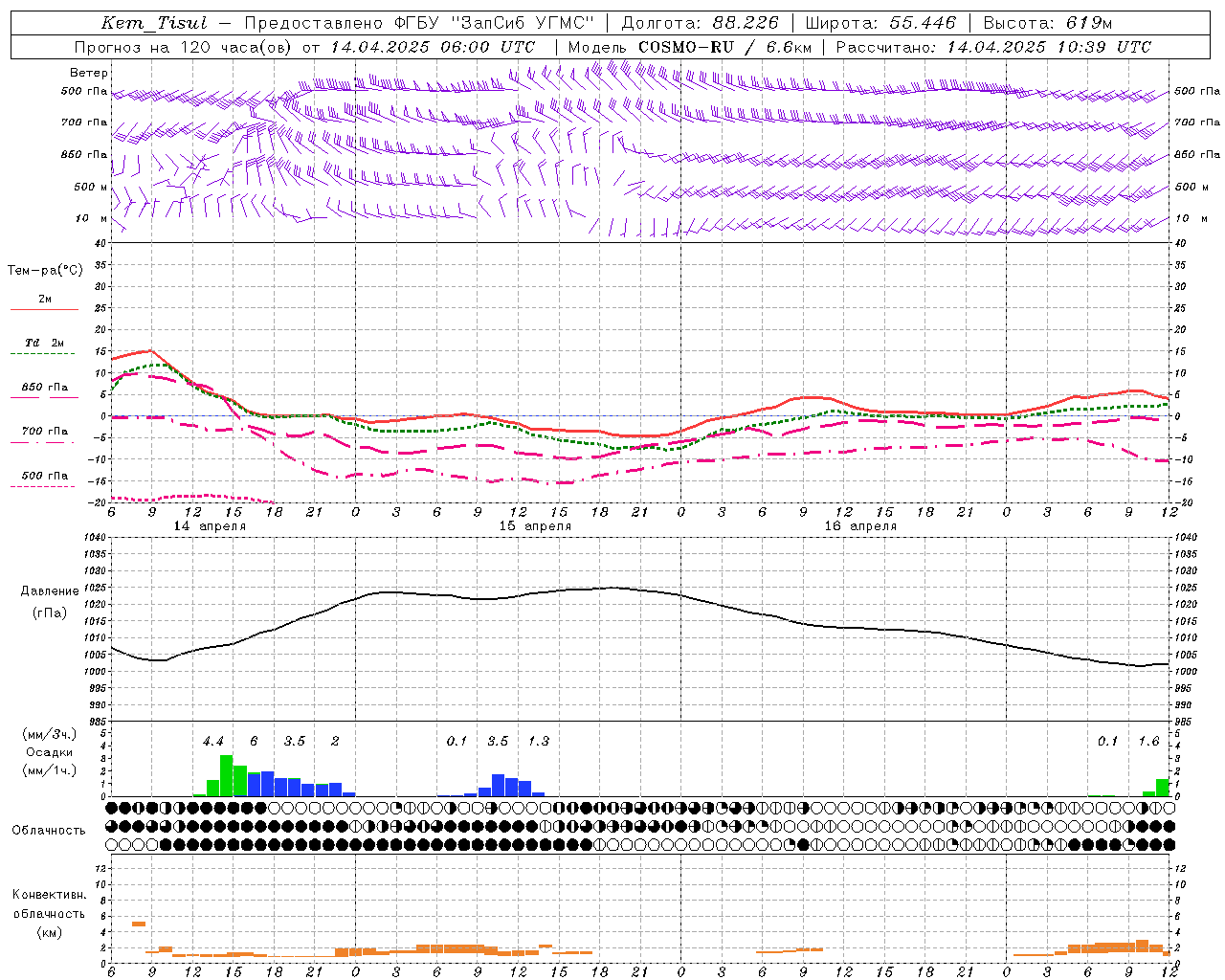
Task: Click the station name Kem_Tisul in header
Action: pos(153,23)
